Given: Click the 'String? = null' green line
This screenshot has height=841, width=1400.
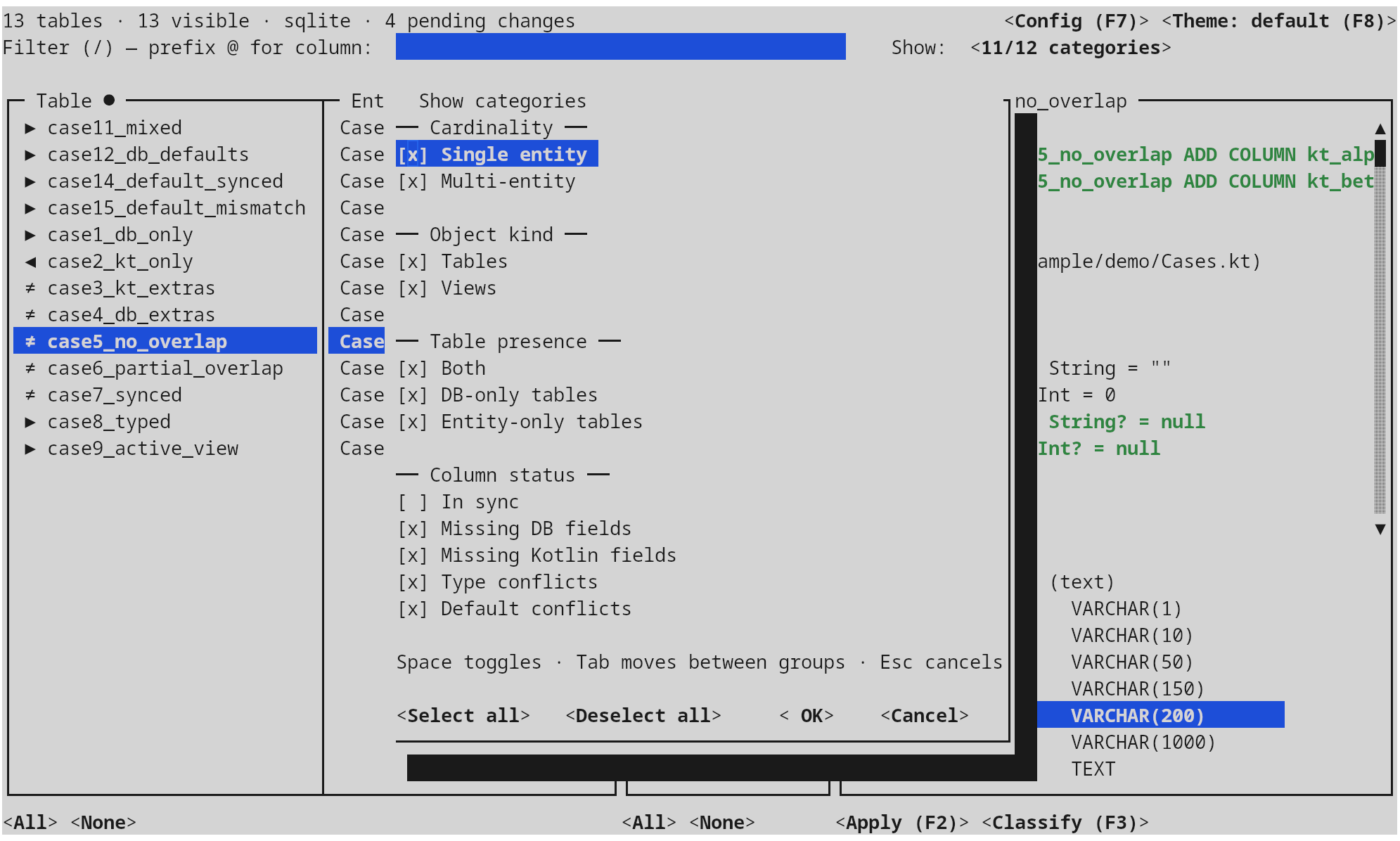Looking at the screenshot, I should (x=1127, y=422).
